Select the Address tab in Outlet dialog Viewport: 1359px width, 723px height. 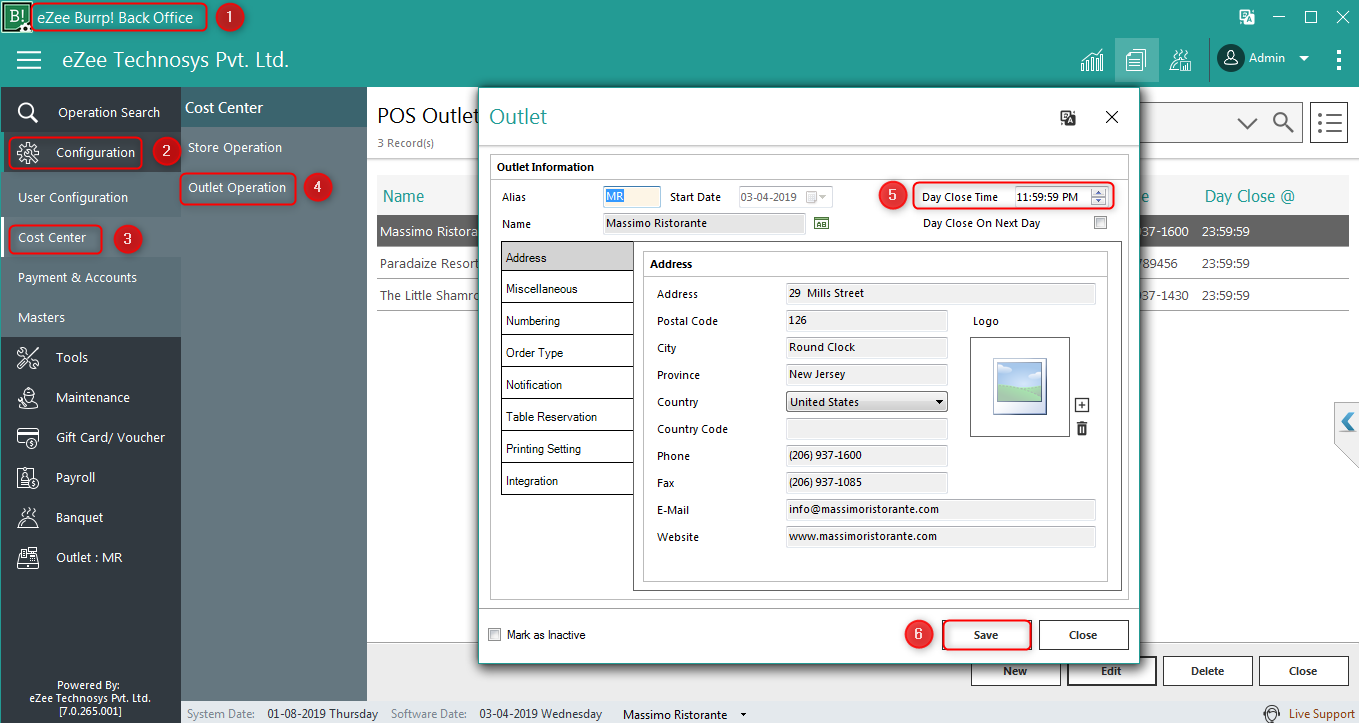(x=567, y=257)
